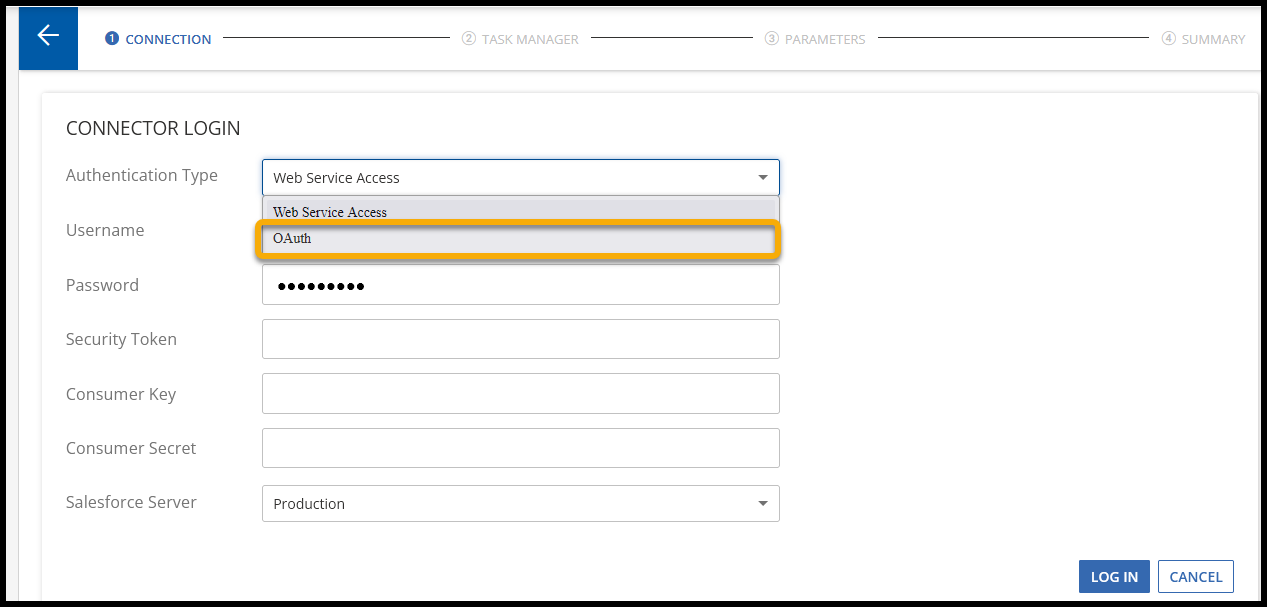
Task: Click the back arrow button
Action: 48,36
